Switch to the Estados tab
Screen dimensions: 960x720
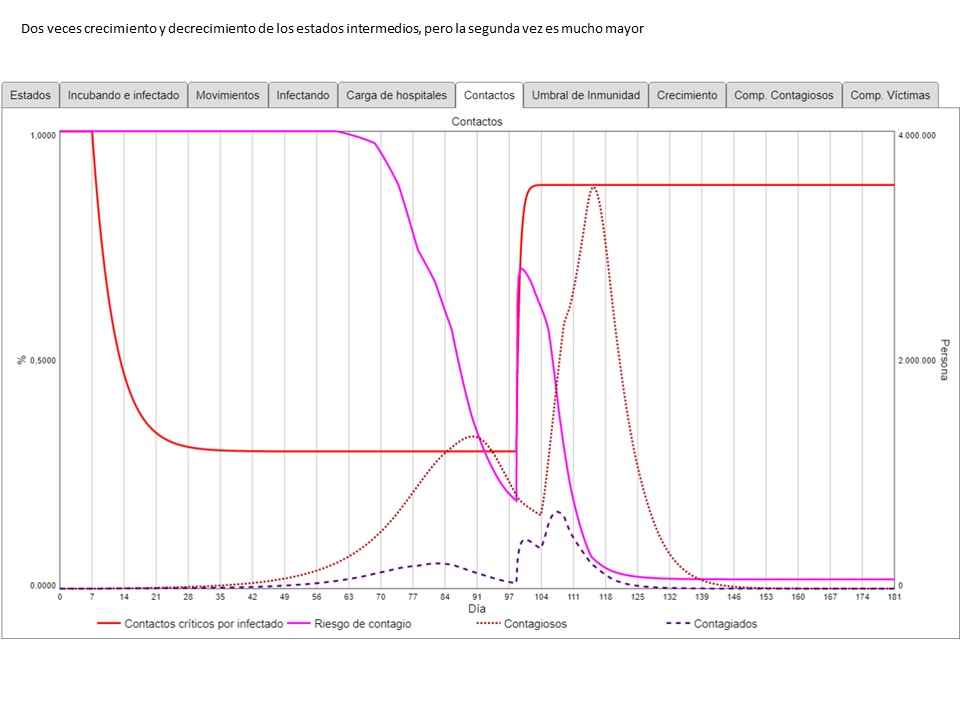pyautogui.click(x=30, y=95)
